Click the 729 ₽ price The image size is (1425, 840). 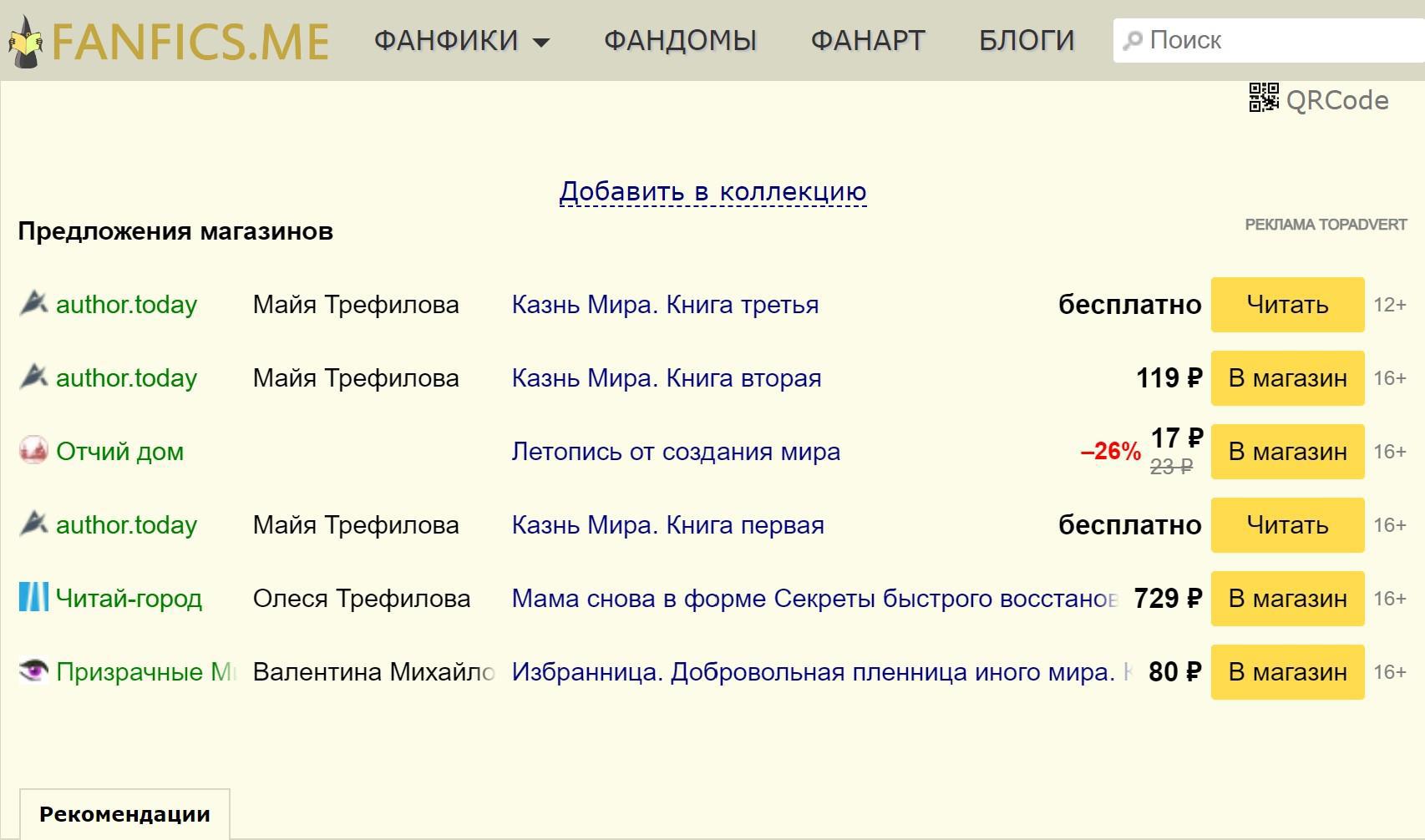pyautogui.click(x=1168, y=599)
